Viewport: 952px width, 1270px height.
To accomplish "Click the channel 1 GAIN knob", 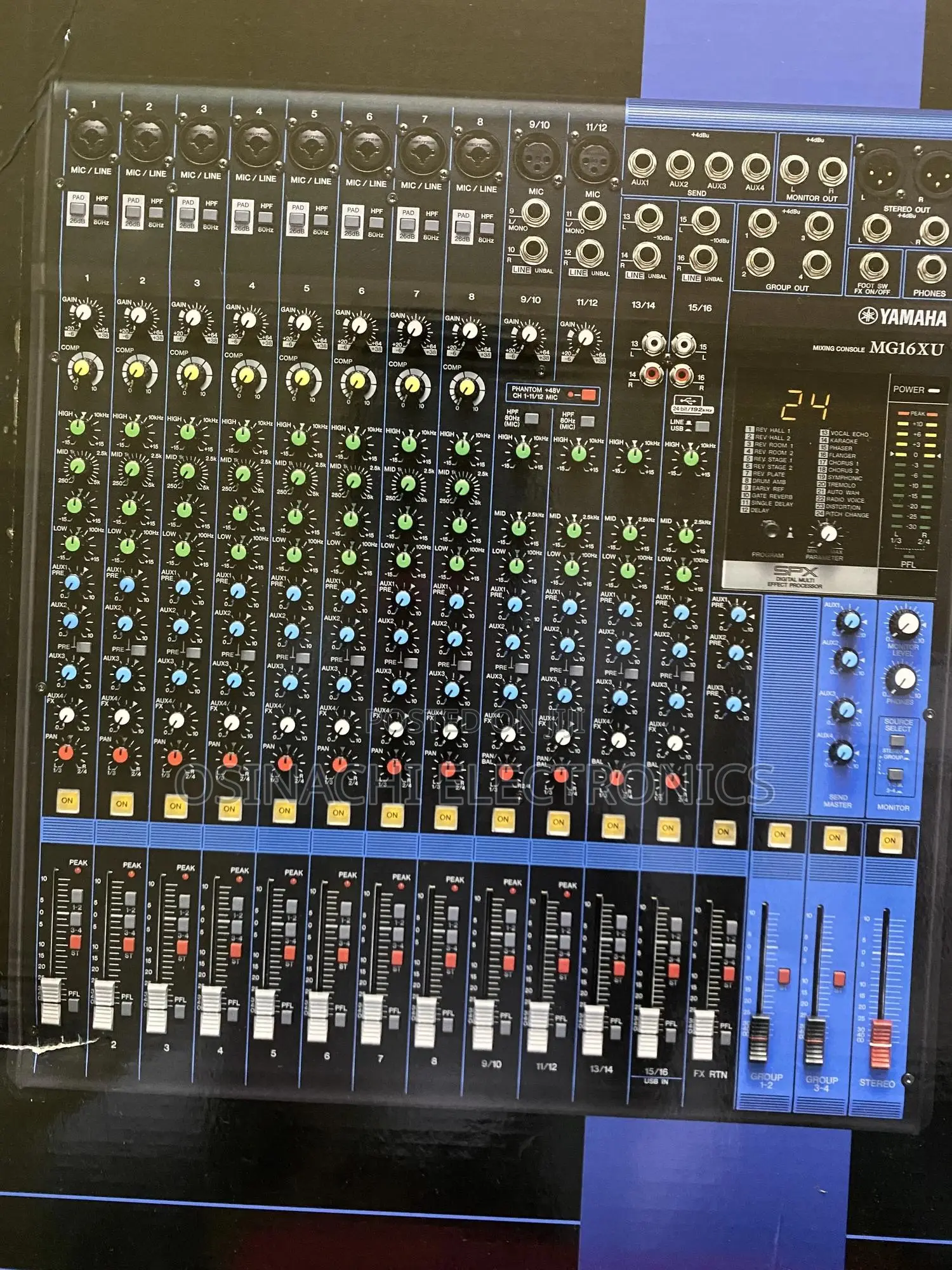I will point(83,312).
